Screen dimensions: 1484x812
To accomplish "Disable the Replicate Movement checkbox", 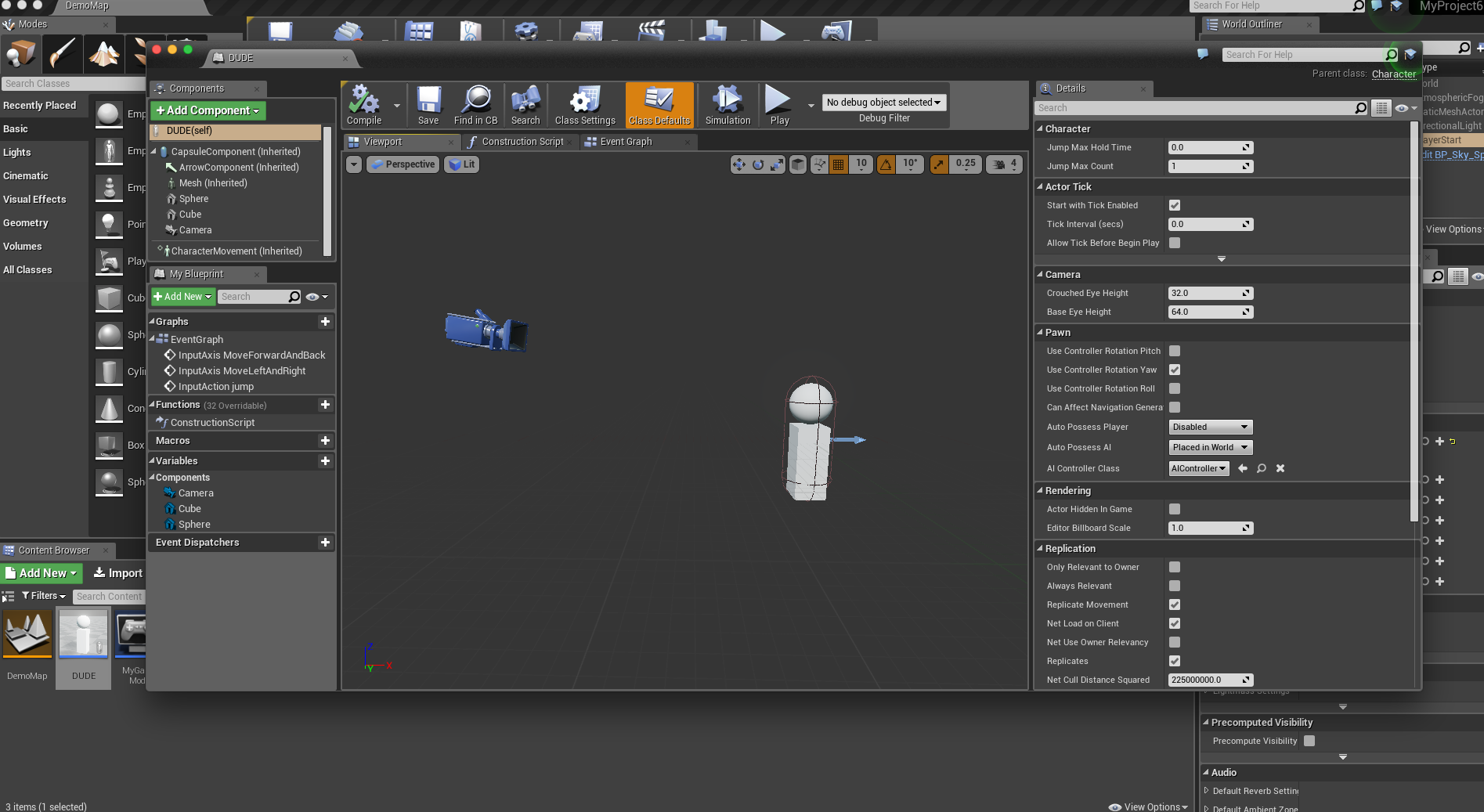I will tap(1175, 604).
